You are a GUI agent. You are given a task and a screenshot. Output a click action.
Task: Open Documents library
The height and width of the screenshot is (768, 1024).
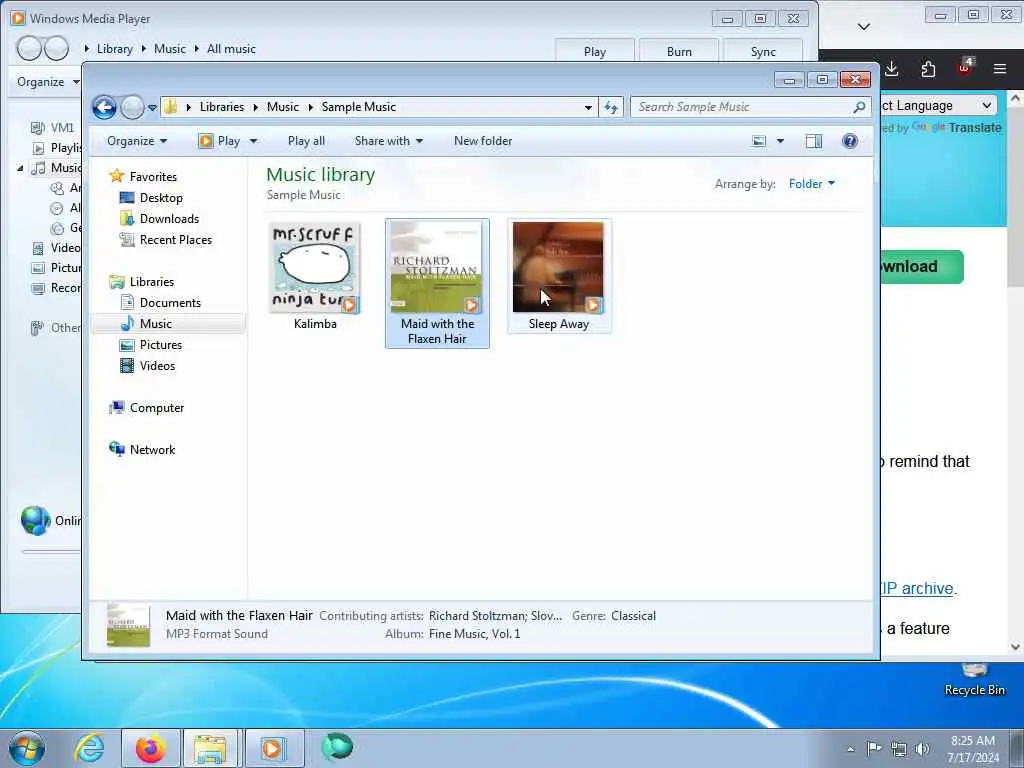click(170, 303)
